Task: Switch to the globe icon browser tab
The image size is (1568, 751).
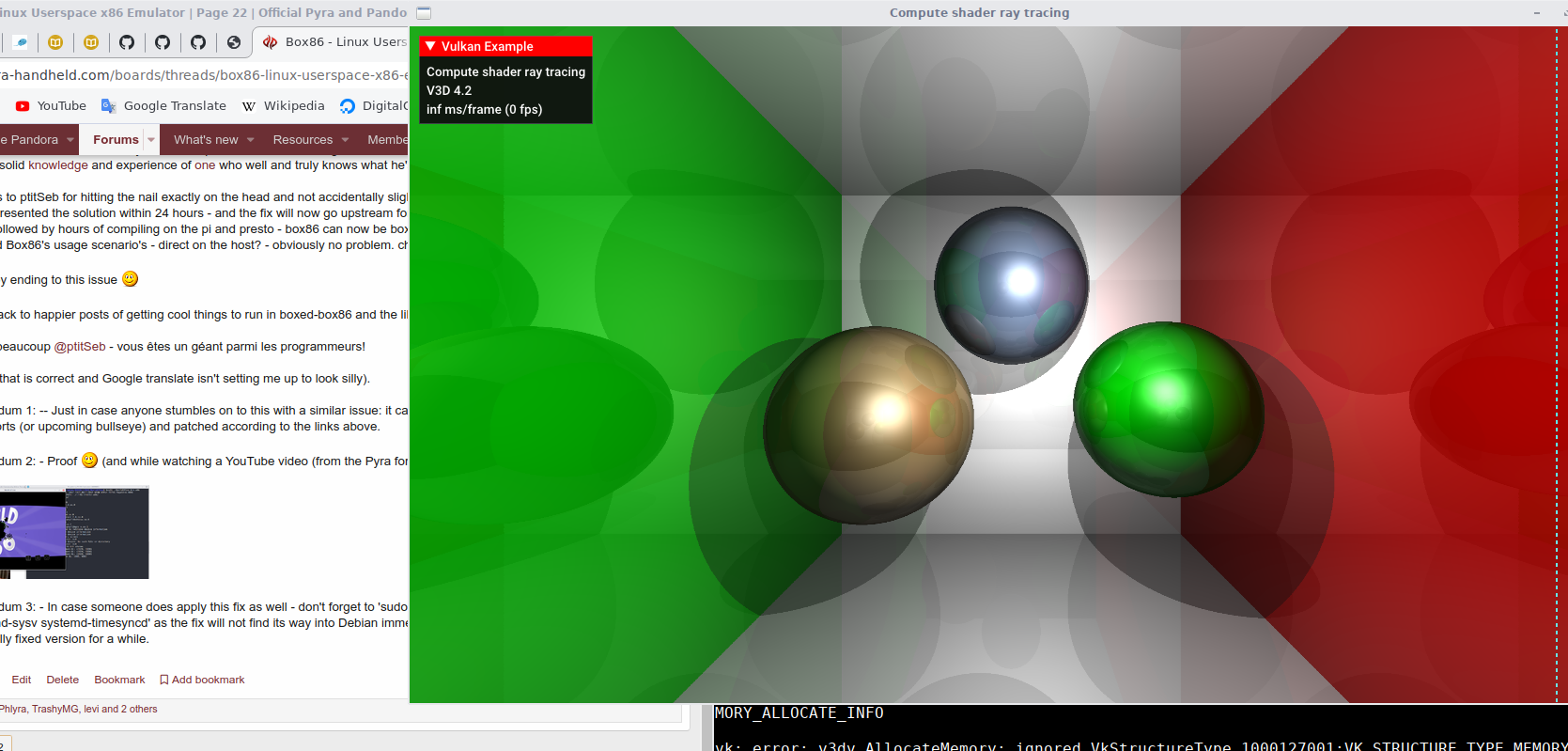Action: (x=234, y=42)
